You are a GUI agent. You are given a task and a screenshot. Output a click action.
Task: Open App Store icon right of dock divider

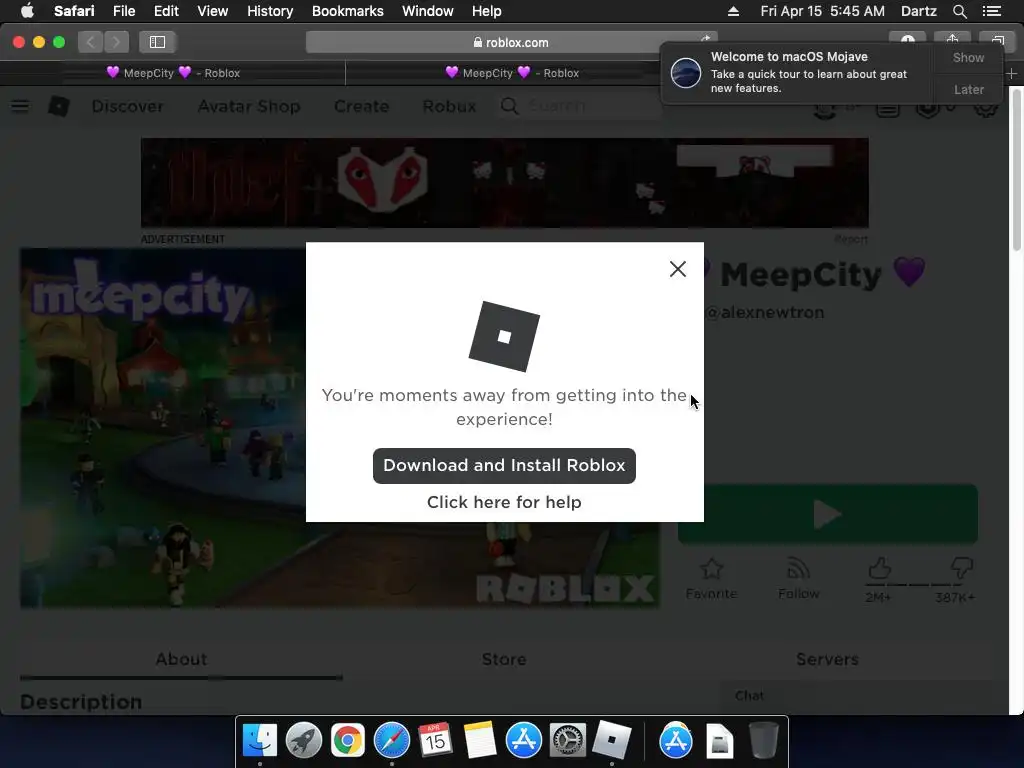click(675, 741)
